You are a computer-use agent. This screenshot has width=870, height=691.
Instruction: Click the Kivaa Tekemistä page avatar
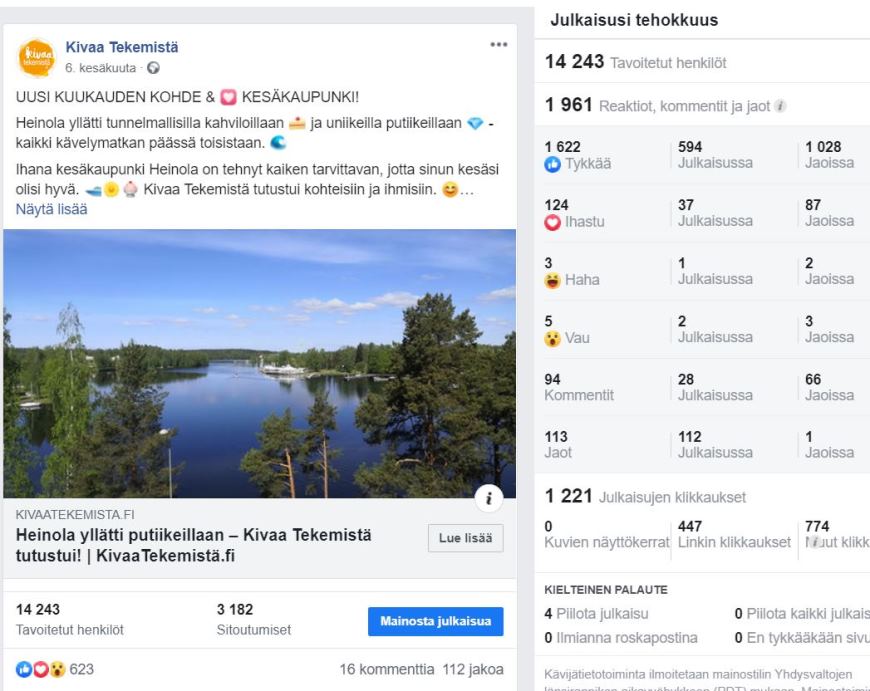pyautogui.click(x=37, y=58)
